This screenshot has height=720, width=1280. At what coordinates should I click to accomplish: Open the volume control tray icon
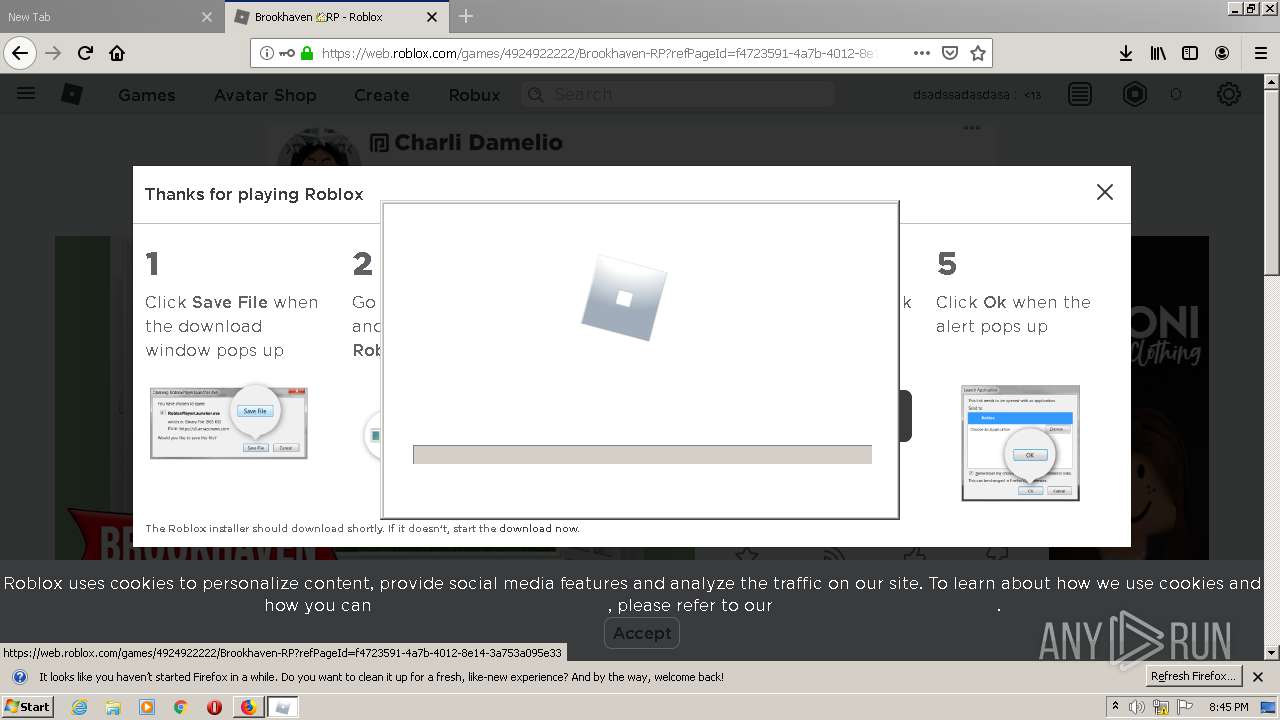[x=1136, y=707]
